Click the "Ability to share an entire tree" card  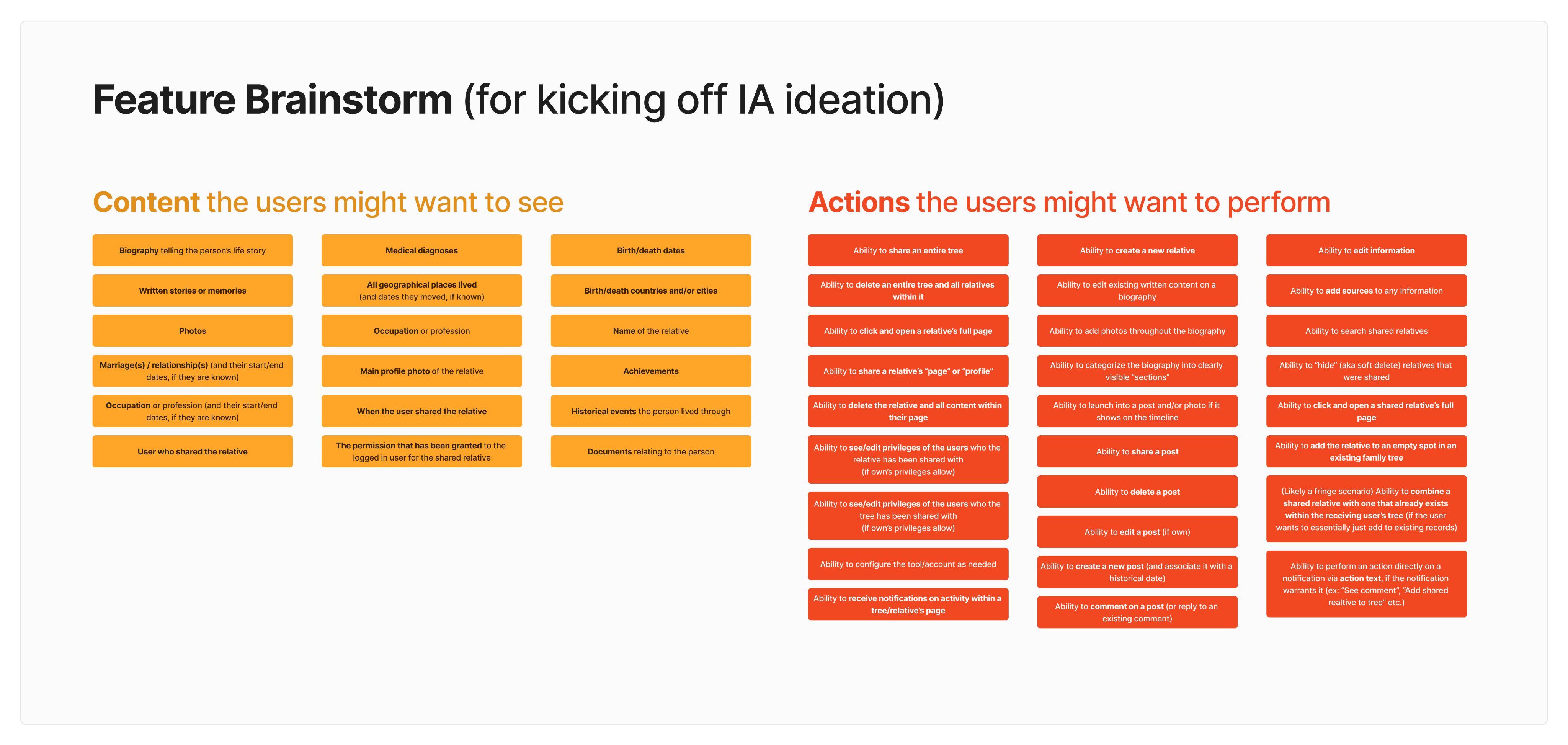(908, 250)
